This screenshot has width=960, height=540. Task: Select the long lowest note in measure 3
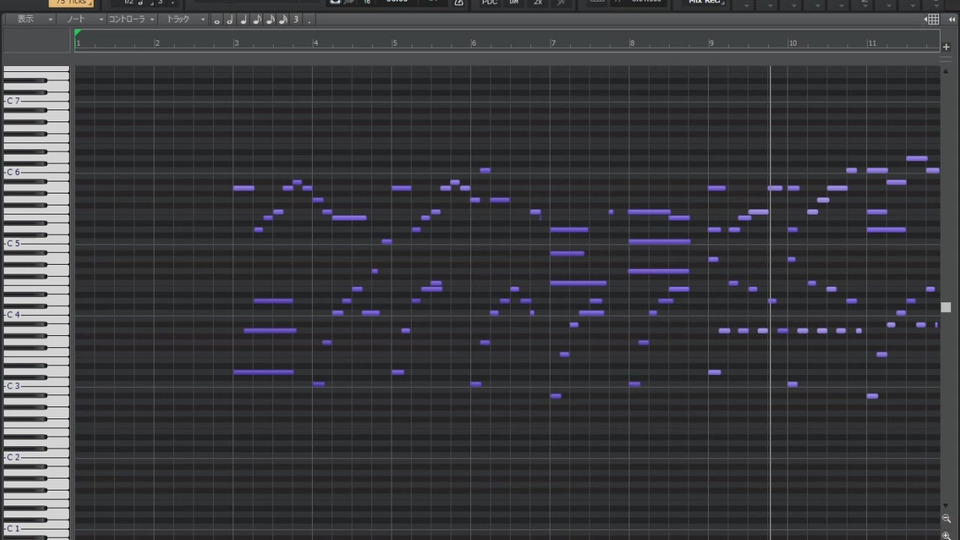263,372
